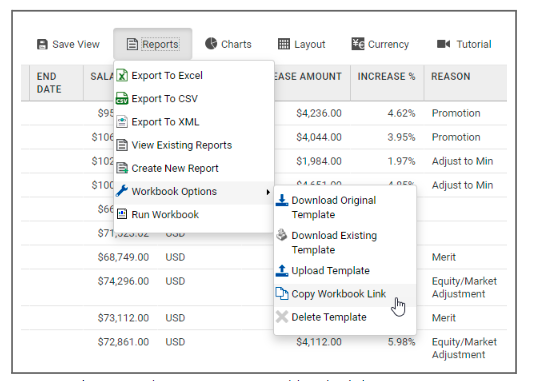This screenshot has height=381, width=536.
Task: Click the 5.98% increase cell
Action: pyautogui.click(x=401, y=342)
